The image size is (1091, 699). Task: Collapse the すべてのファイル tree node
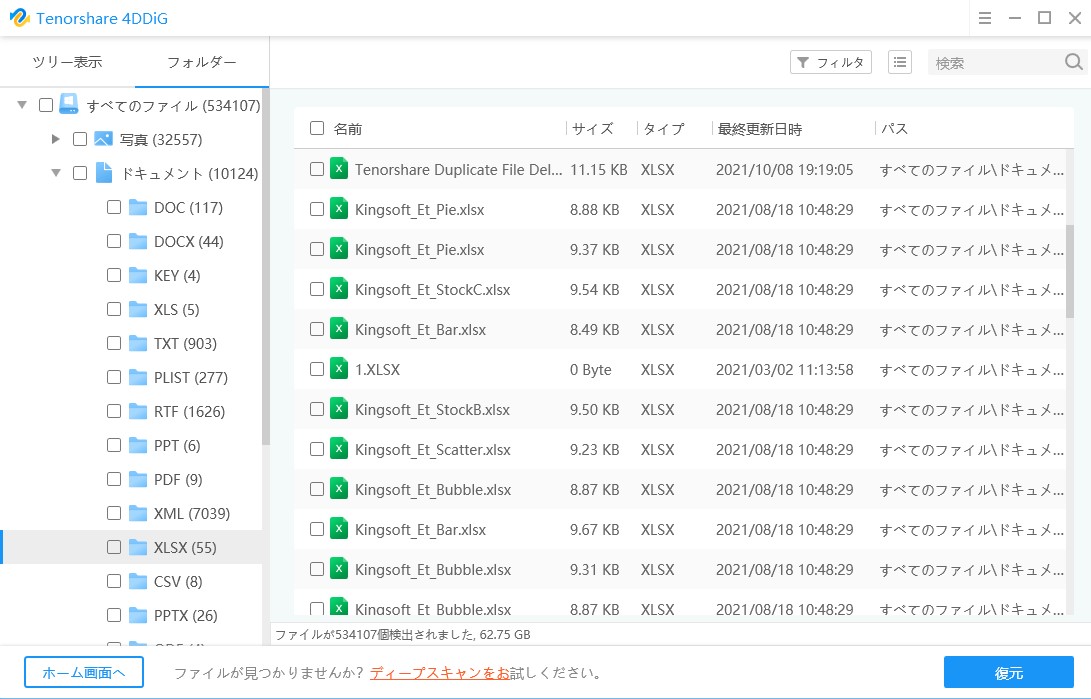click(22, 105)
